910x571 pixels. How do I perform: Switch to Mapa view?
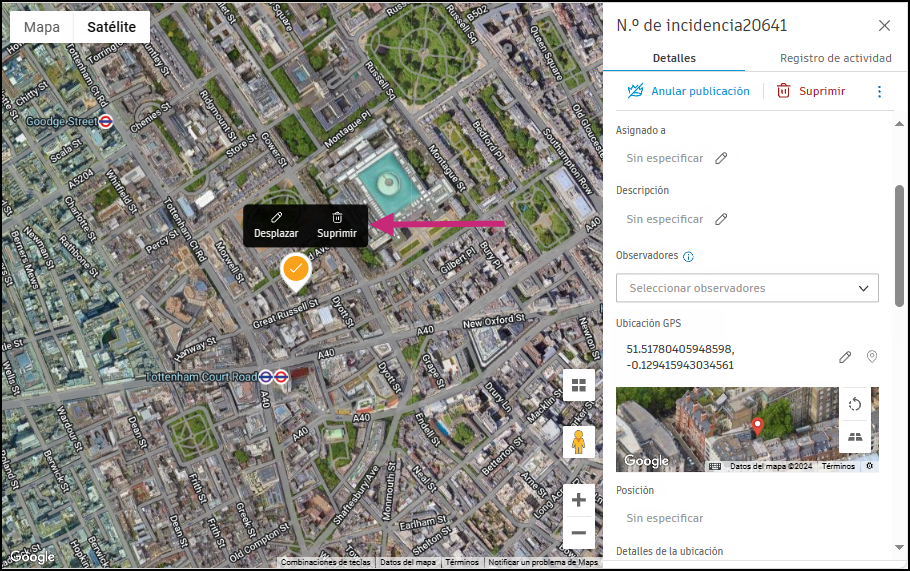[x=42, y=27]
